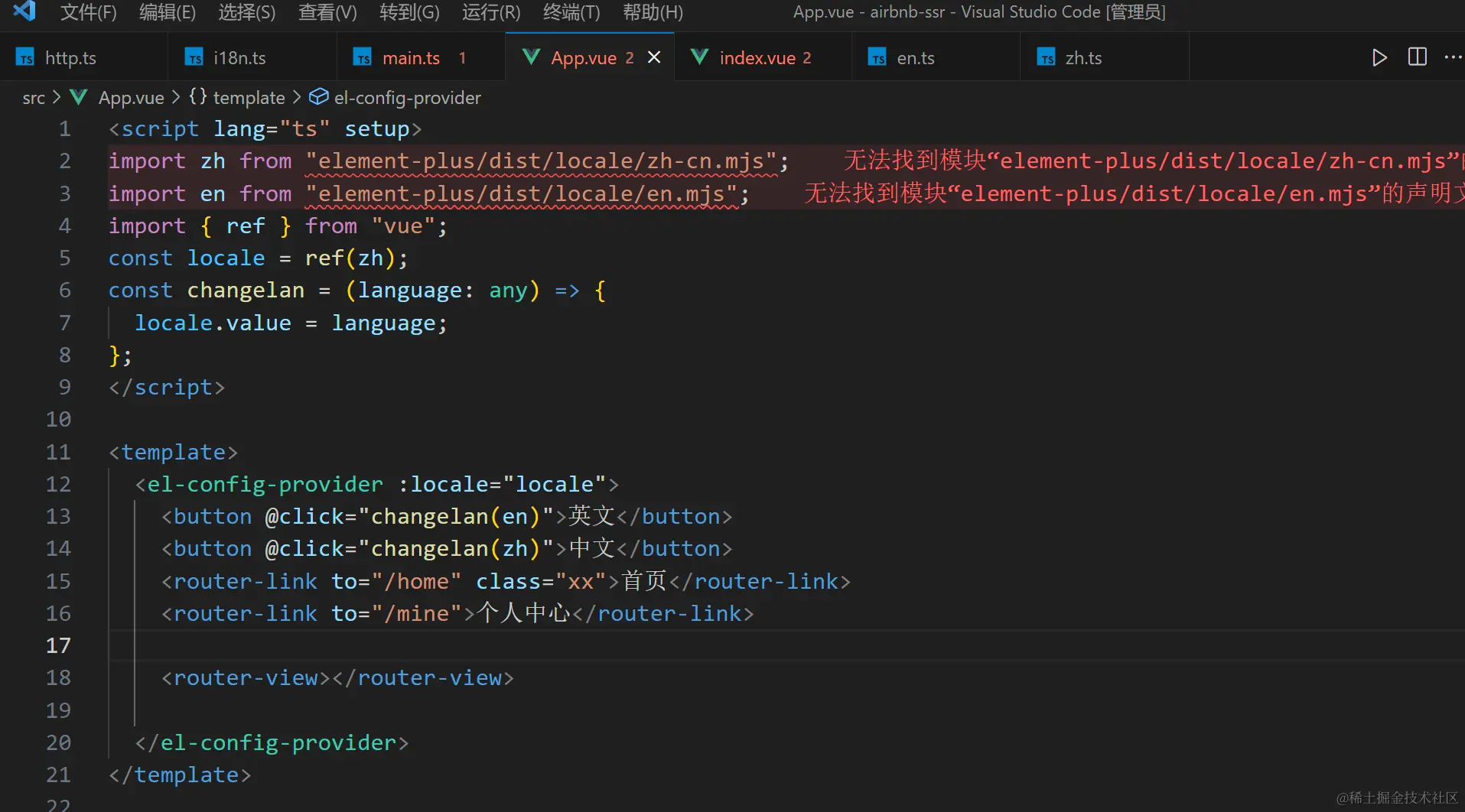Open the 终端(T) menu
The height and width of the screenshot is (812, 1465).
(x=570, y=11)
